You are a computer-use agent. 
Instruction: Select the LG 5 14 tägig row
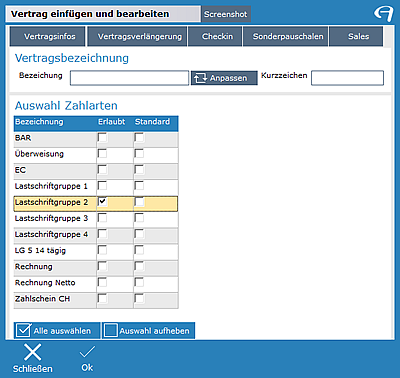(96, 251)
